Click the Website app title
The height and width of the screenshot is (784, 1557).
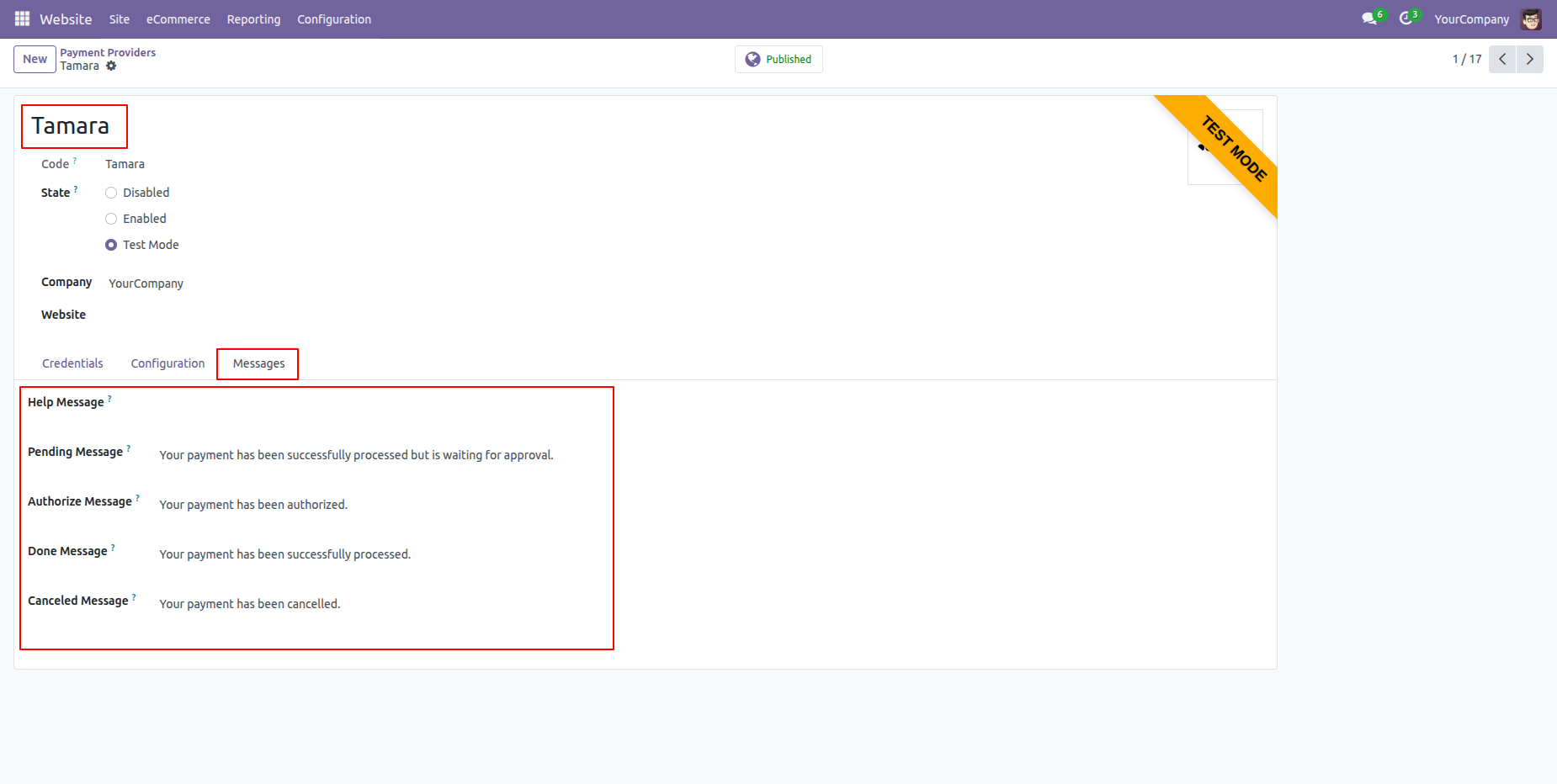point(66,19)
